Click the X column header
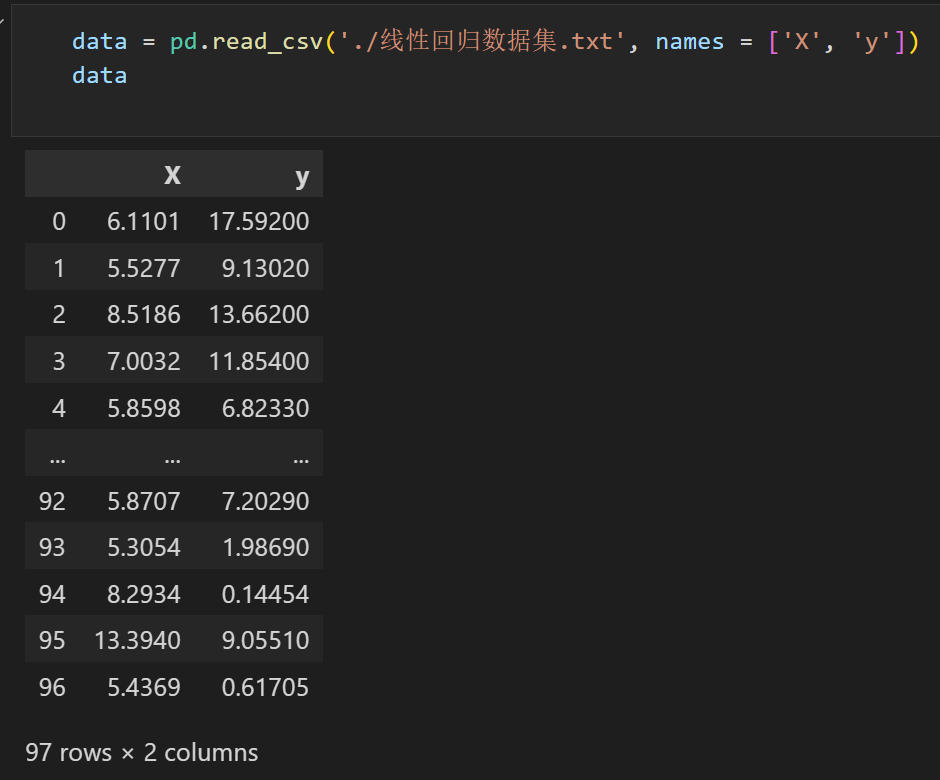Screen dimensions: 940x780 point(173,175)
